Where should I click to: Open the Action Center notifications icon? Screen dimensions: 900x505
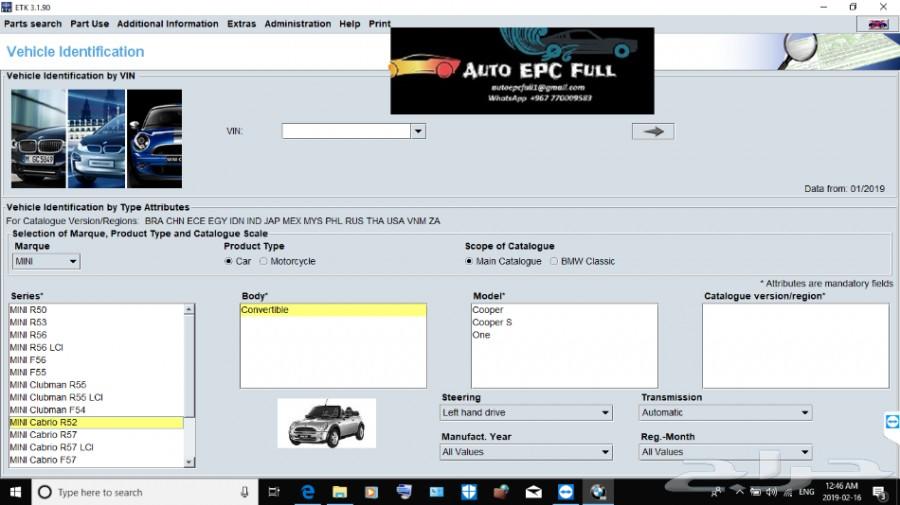(x=879, y=492)
